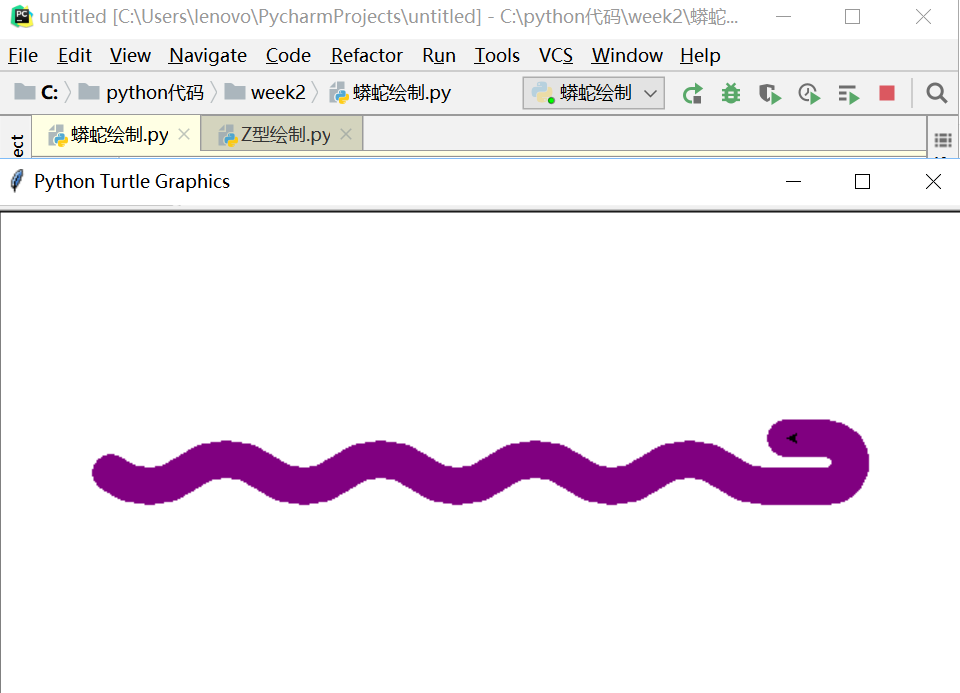
Task: Open the Run menu
Action: point(439,56)
